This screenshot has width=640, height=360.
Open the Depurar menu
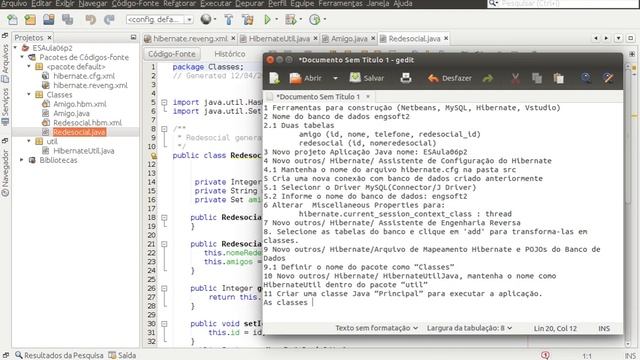click(249, 4)
